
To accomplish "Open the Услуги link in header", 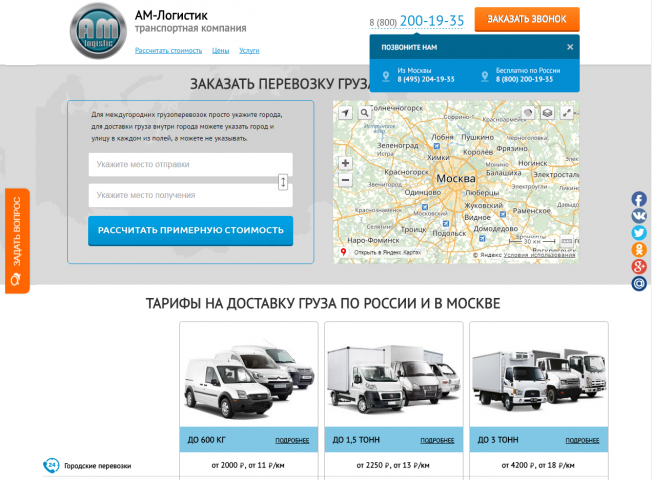I will pyautogui.click(x=249, y=50).
